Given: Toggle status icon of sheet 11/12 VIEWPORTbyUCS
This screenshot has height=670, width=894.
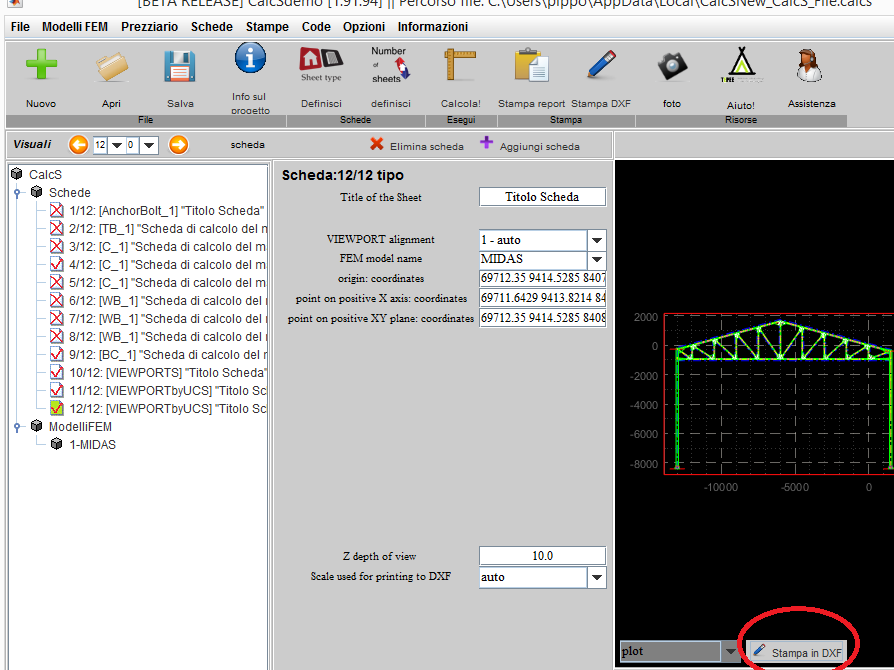Looking at the screenshot, I should tap(56, 391).
